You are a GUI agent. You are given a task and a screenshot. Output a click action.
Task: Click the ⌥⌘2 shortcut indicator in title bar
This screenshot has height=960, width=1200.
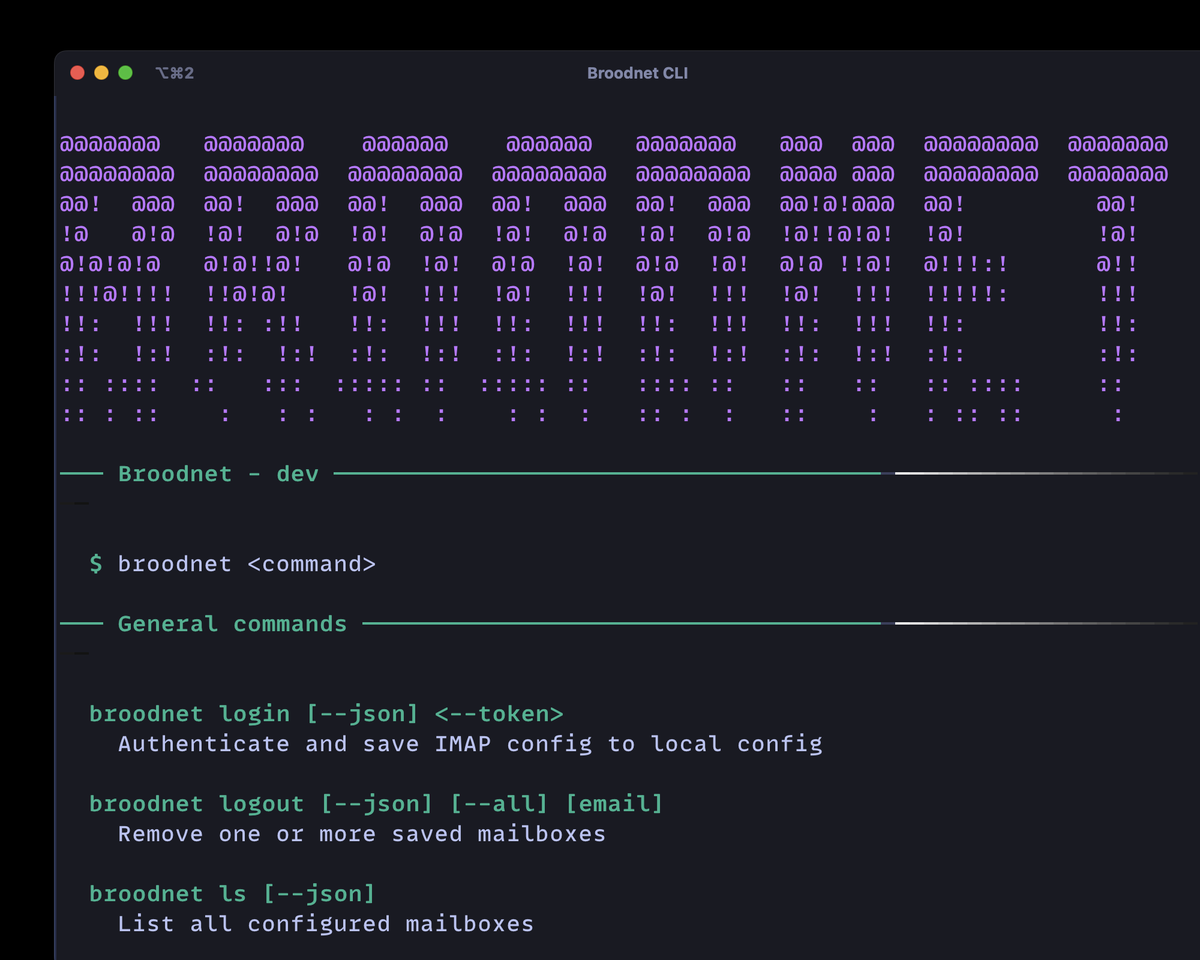point(175,73)
